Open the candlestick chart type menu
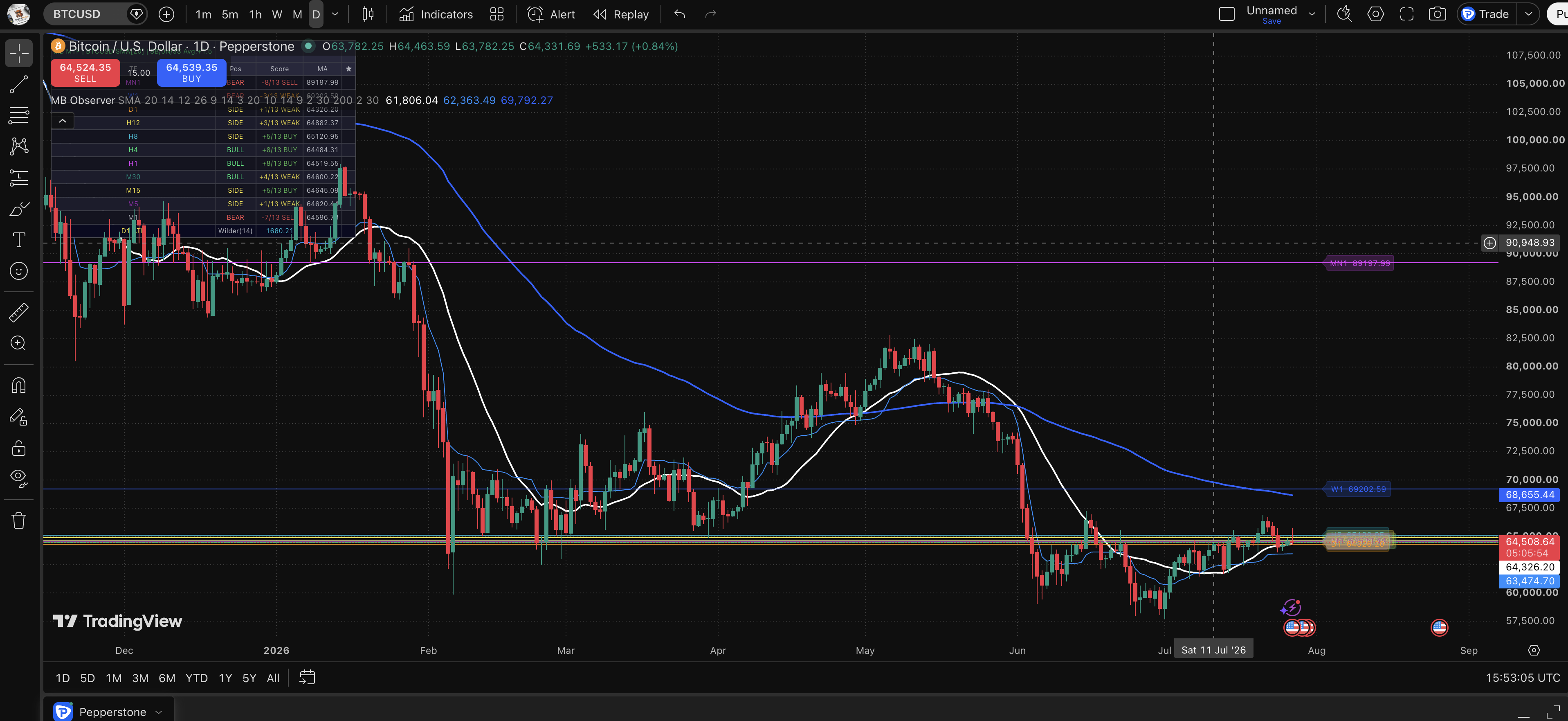 (368, 14)
